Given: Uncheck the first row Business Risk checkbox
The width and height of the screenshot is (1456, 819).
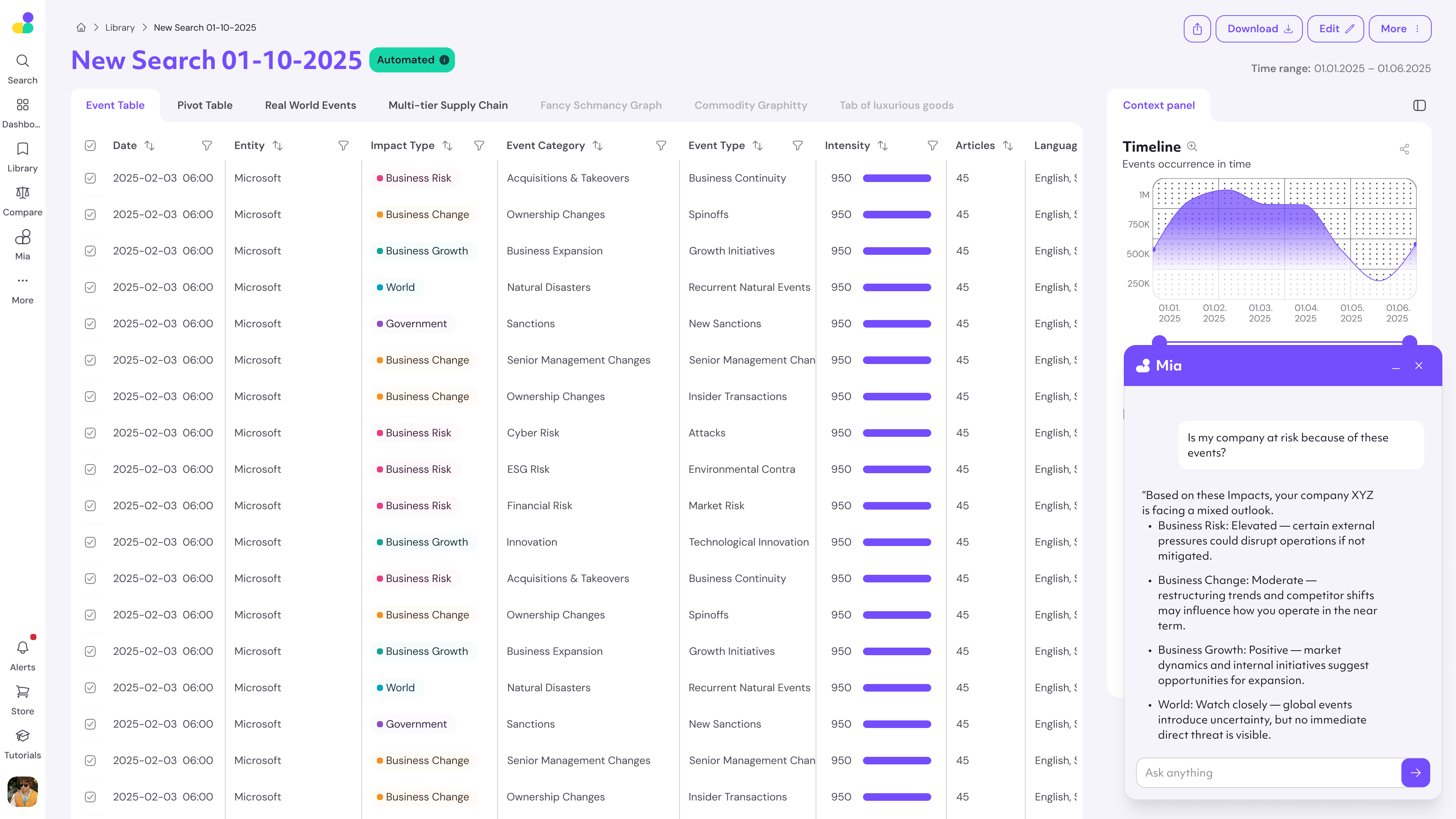Looking at the screenshot, I should pyautogui.click(x=91, y=178).
